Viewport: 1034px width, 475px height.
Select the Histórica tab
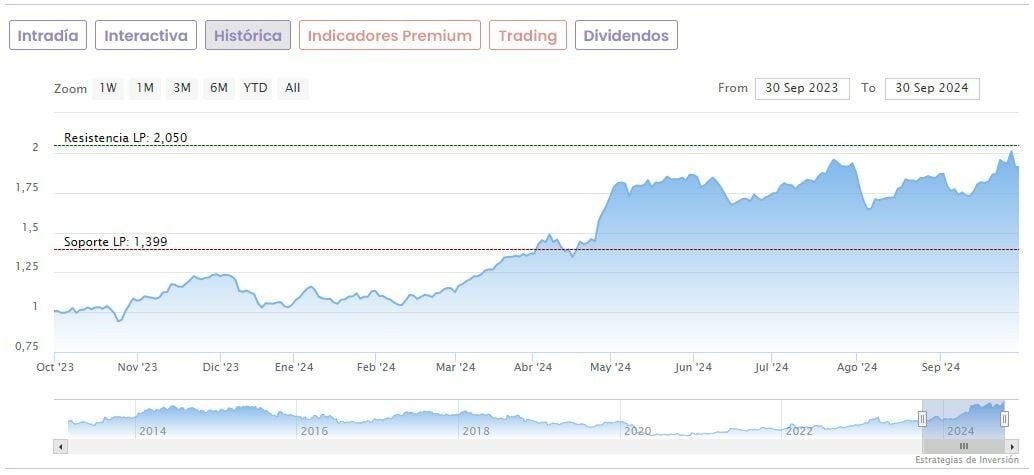(x=248, y=35)
